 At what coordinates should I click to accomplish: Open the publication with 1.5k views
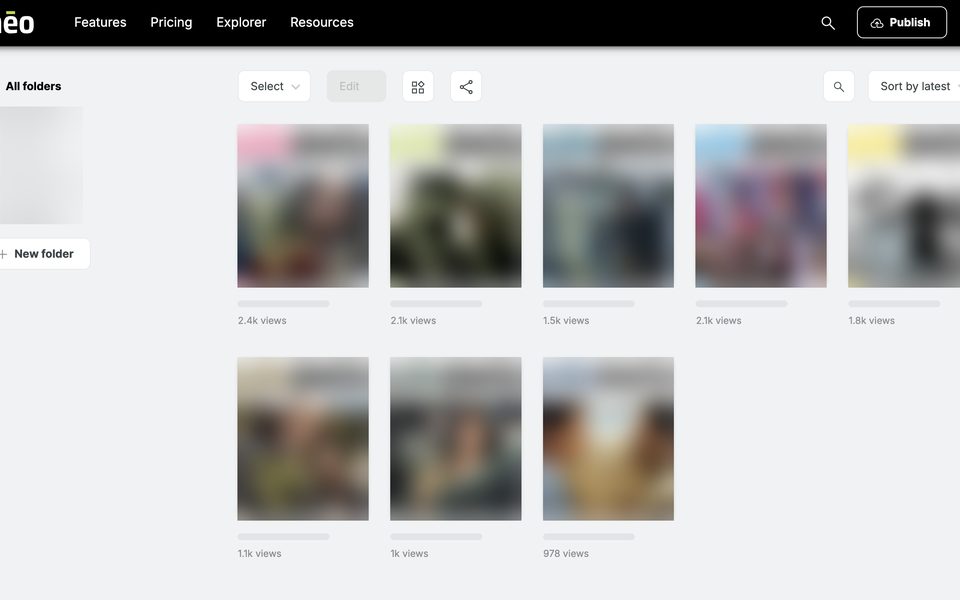(x=609, y=206)
